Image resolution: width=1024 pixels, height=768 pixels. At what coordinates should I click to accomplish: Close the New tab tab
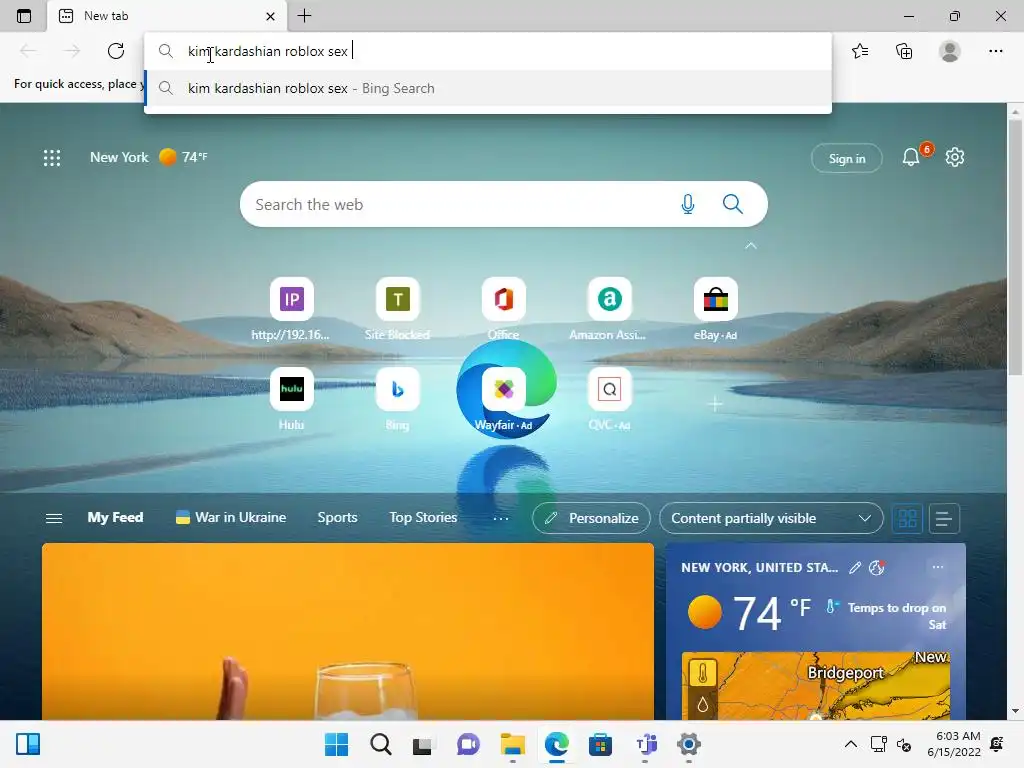(270, 16)
